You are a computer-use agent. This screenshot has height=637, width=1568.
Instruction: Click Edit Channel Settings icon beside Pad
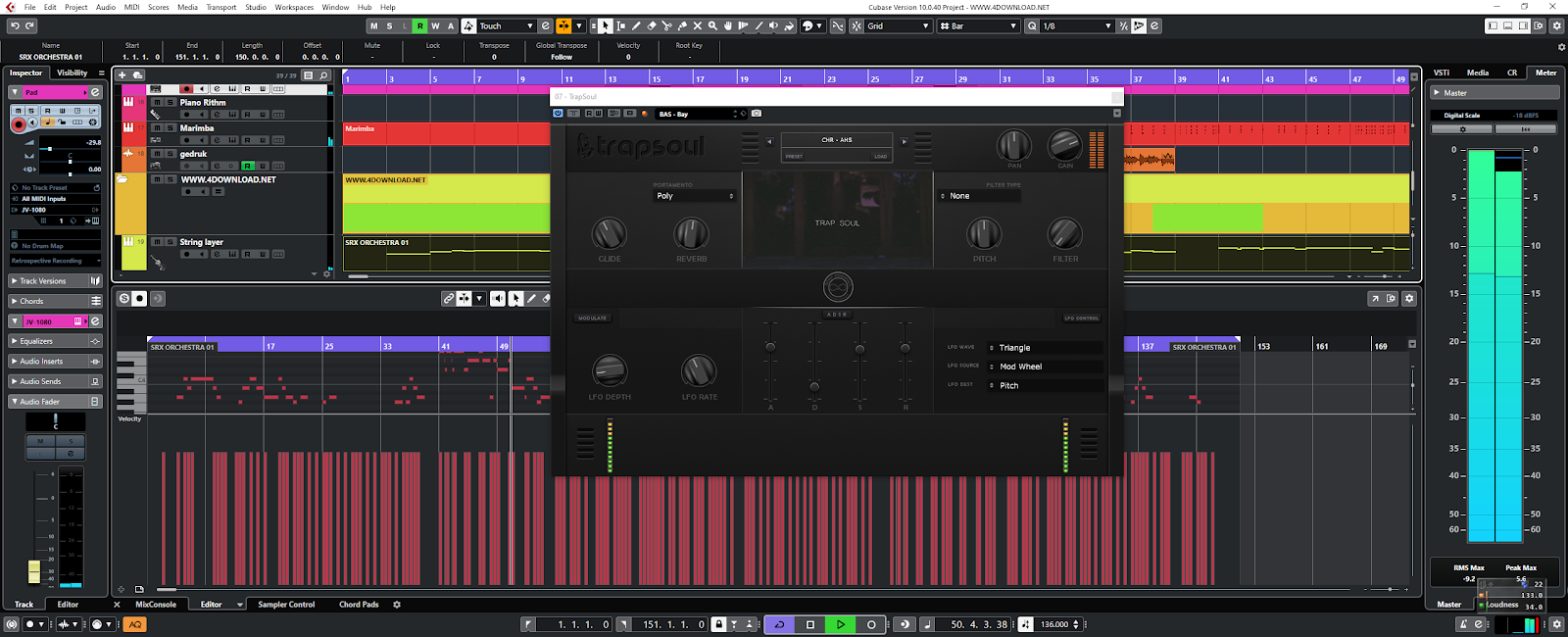[x=95, y=92]
